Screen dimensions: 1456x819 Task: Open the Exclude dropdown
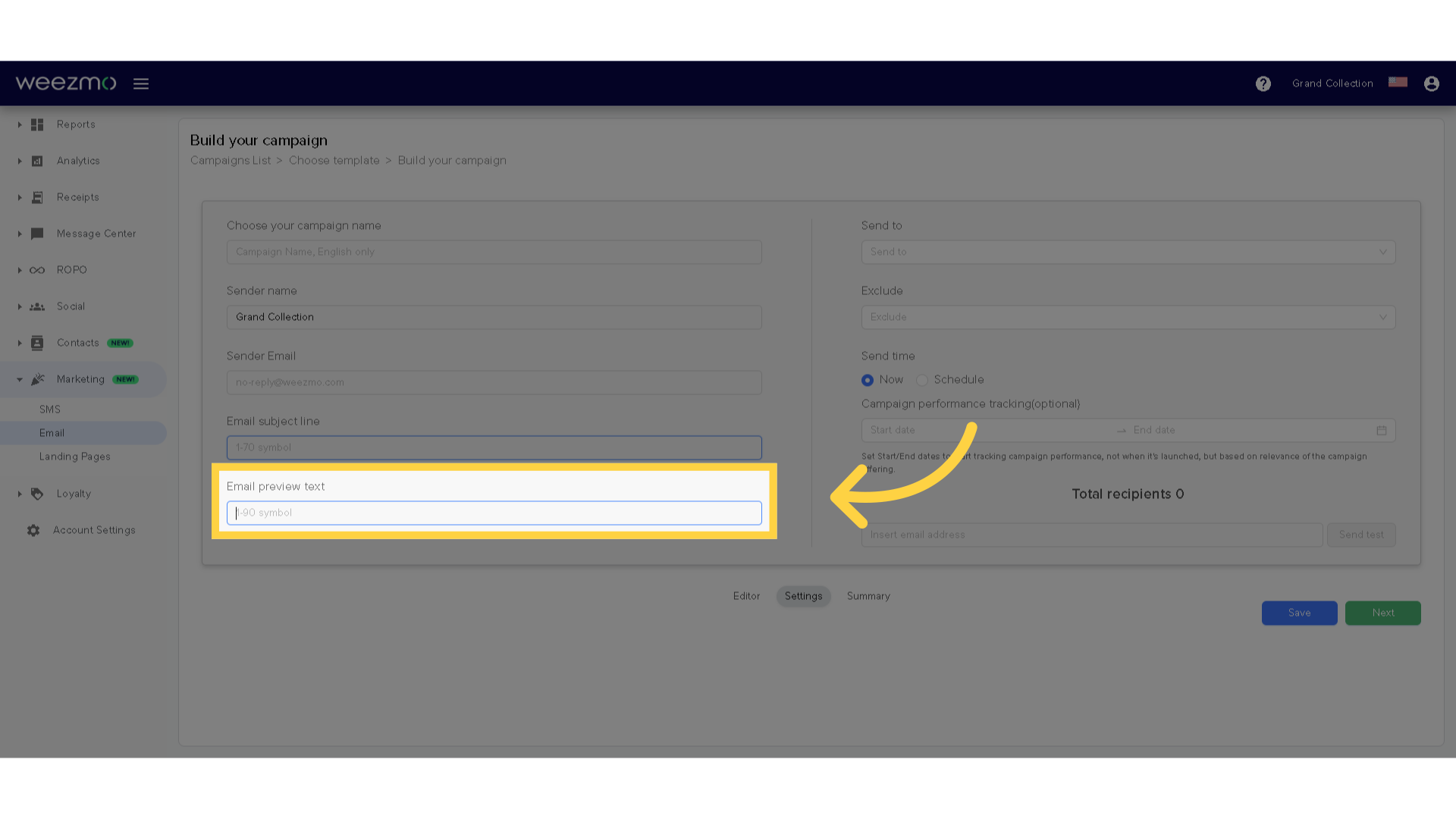tap(1128, 317)
